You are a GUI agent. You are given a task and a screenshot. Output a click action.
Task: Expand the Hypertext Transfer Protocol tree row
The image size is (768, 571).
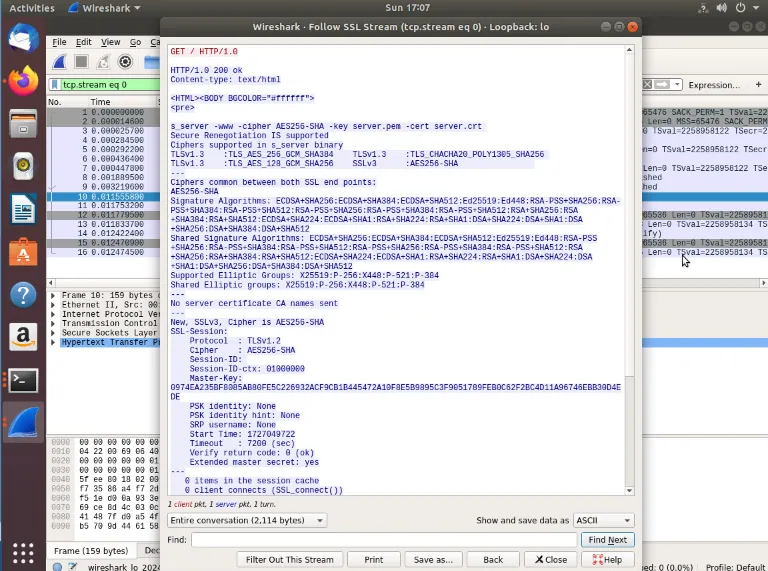pos(53,342)
